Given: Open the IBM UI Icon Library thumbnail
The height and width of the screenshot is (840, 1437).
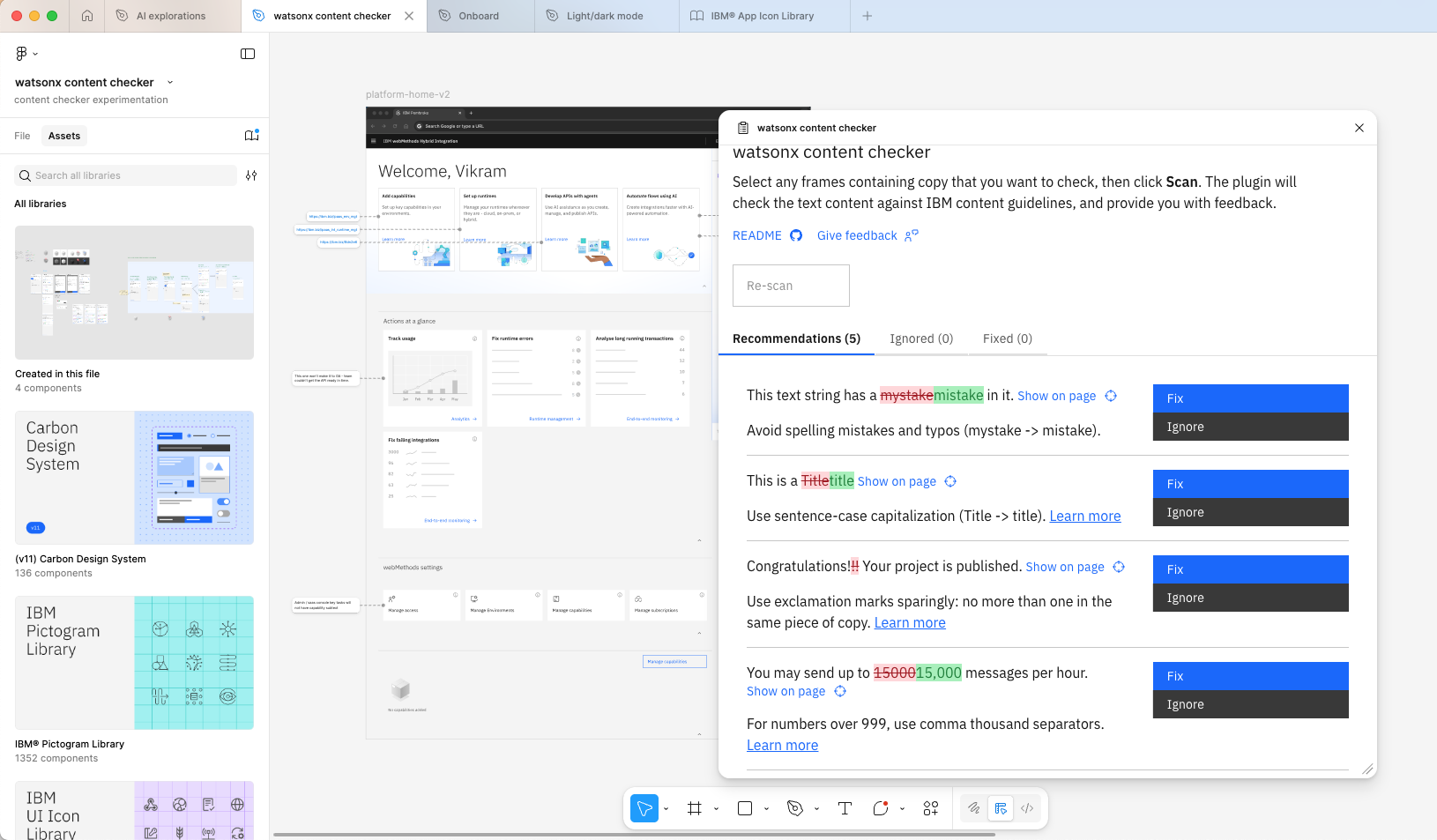Looking at the screenshot, I should click(134, 811).
